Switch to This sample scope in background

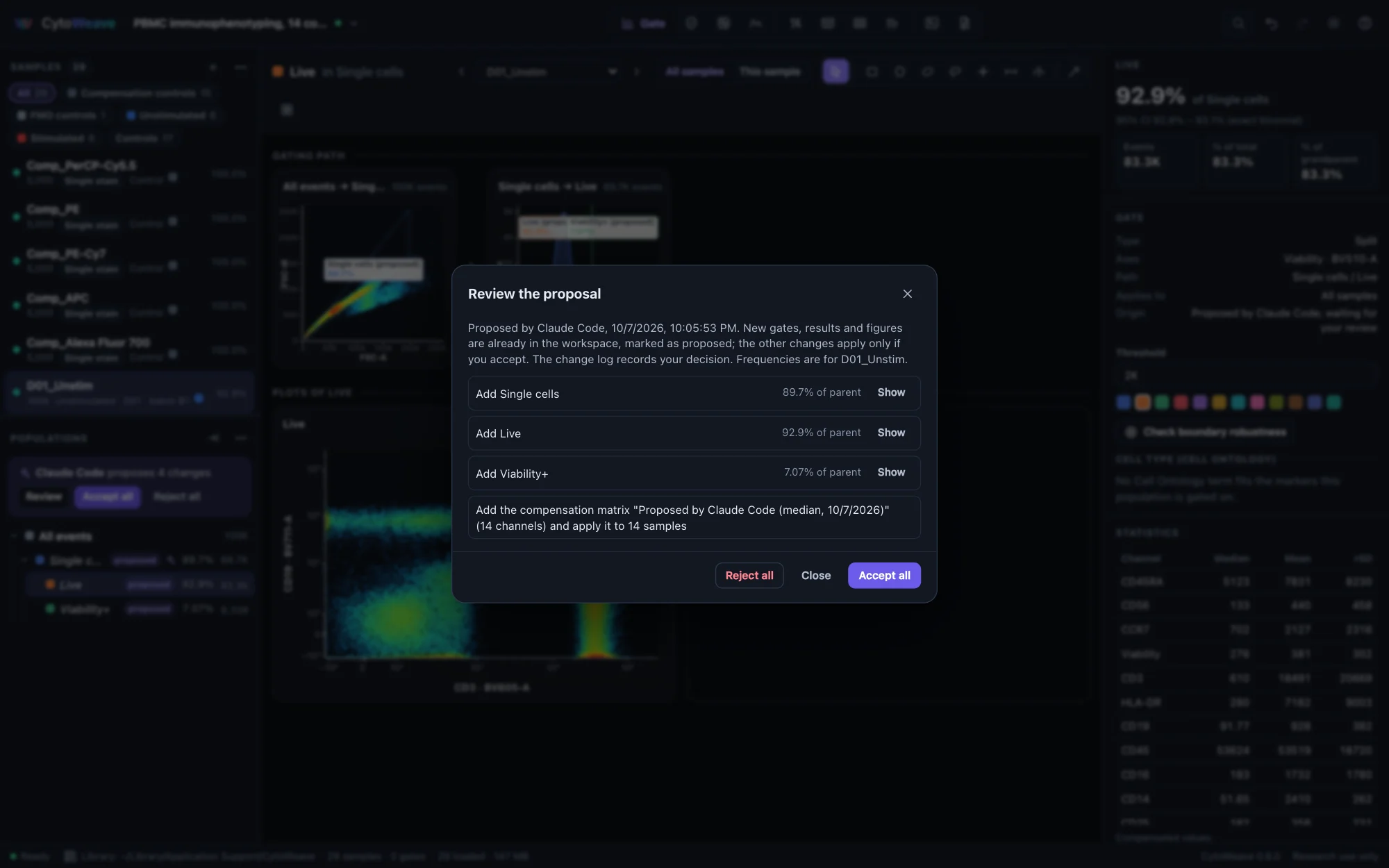(770, 72)
